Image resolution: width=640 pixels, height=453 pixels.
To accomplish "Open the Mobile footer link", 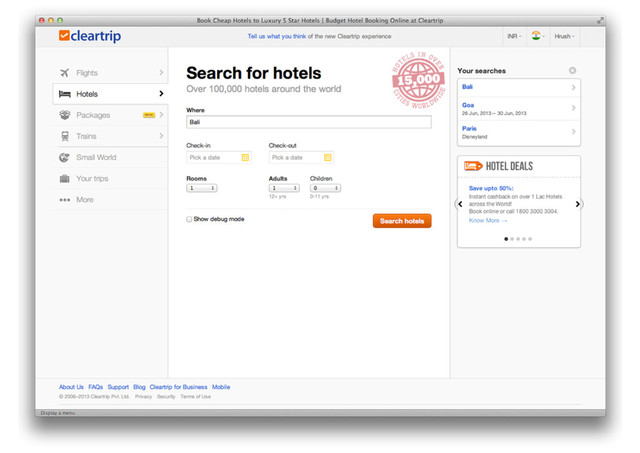I will tap(221, 387).
